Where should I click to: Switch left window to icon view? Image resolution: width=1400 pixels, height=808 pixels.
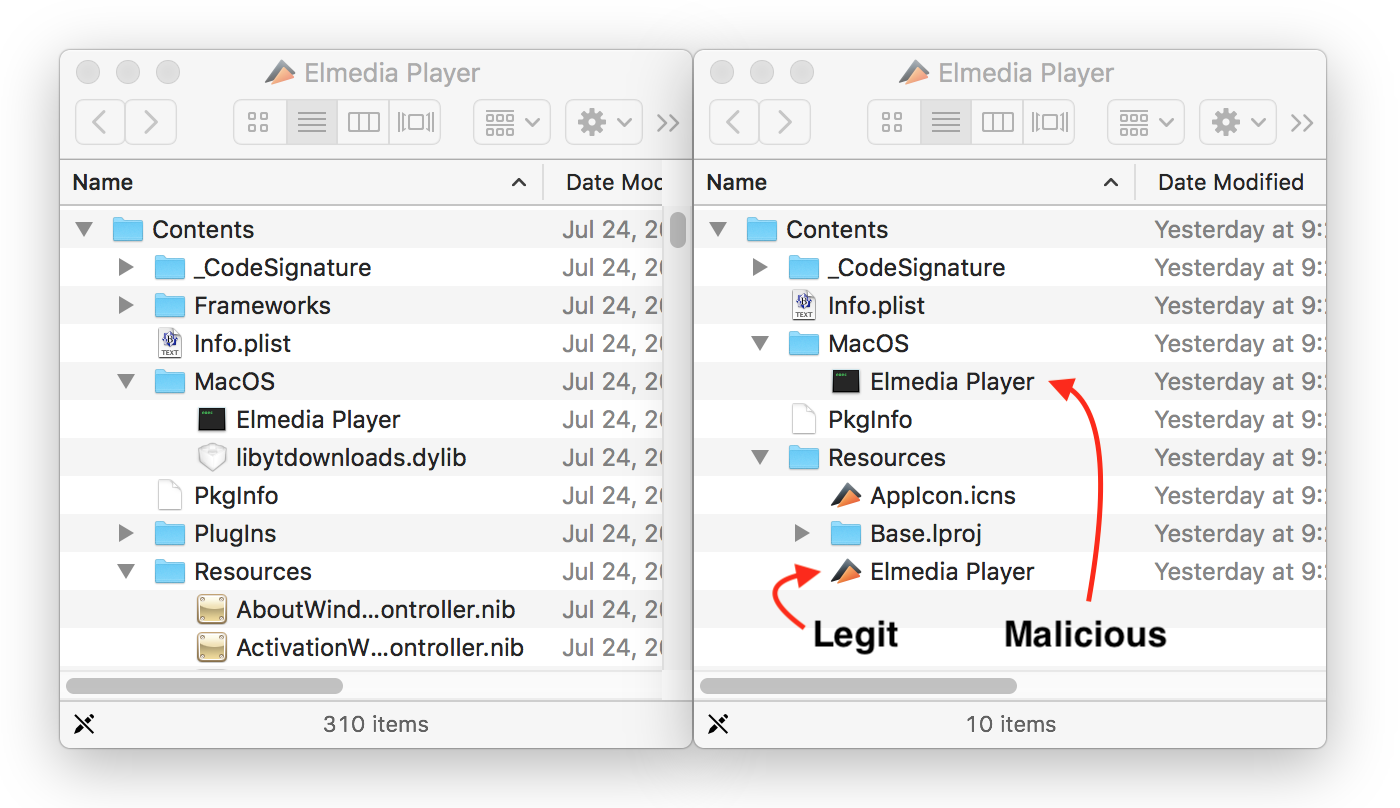pyautogui.click(x=259, y=122)
